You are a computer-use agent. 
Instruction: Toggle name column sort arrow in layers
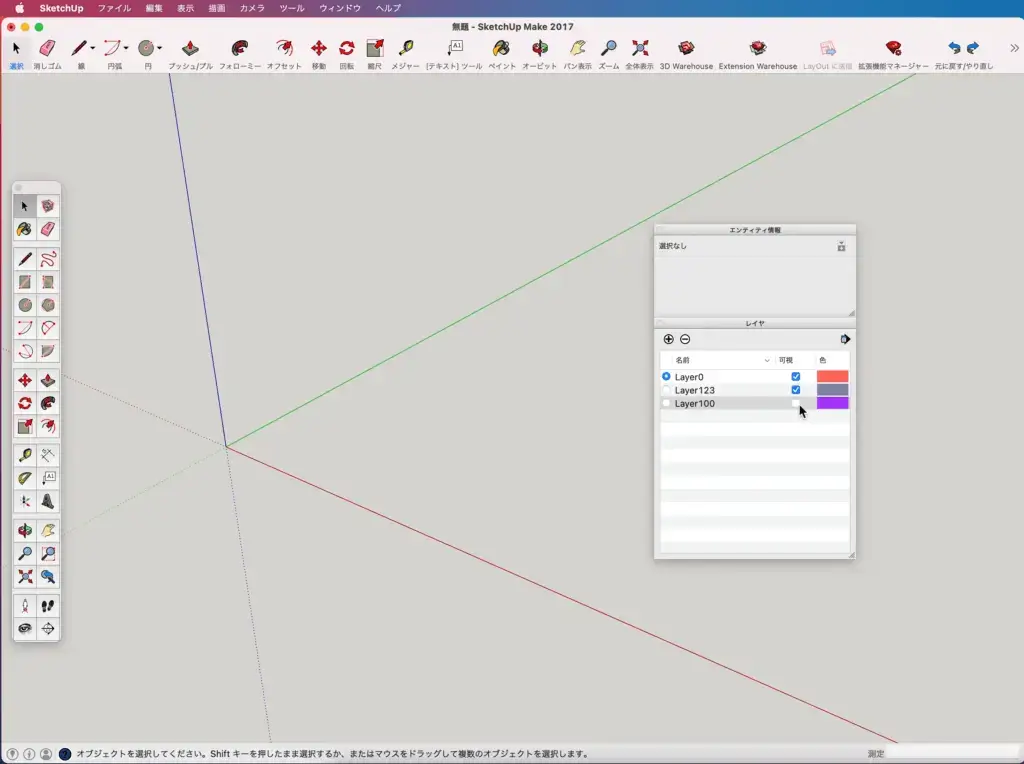tap(767, 360)
